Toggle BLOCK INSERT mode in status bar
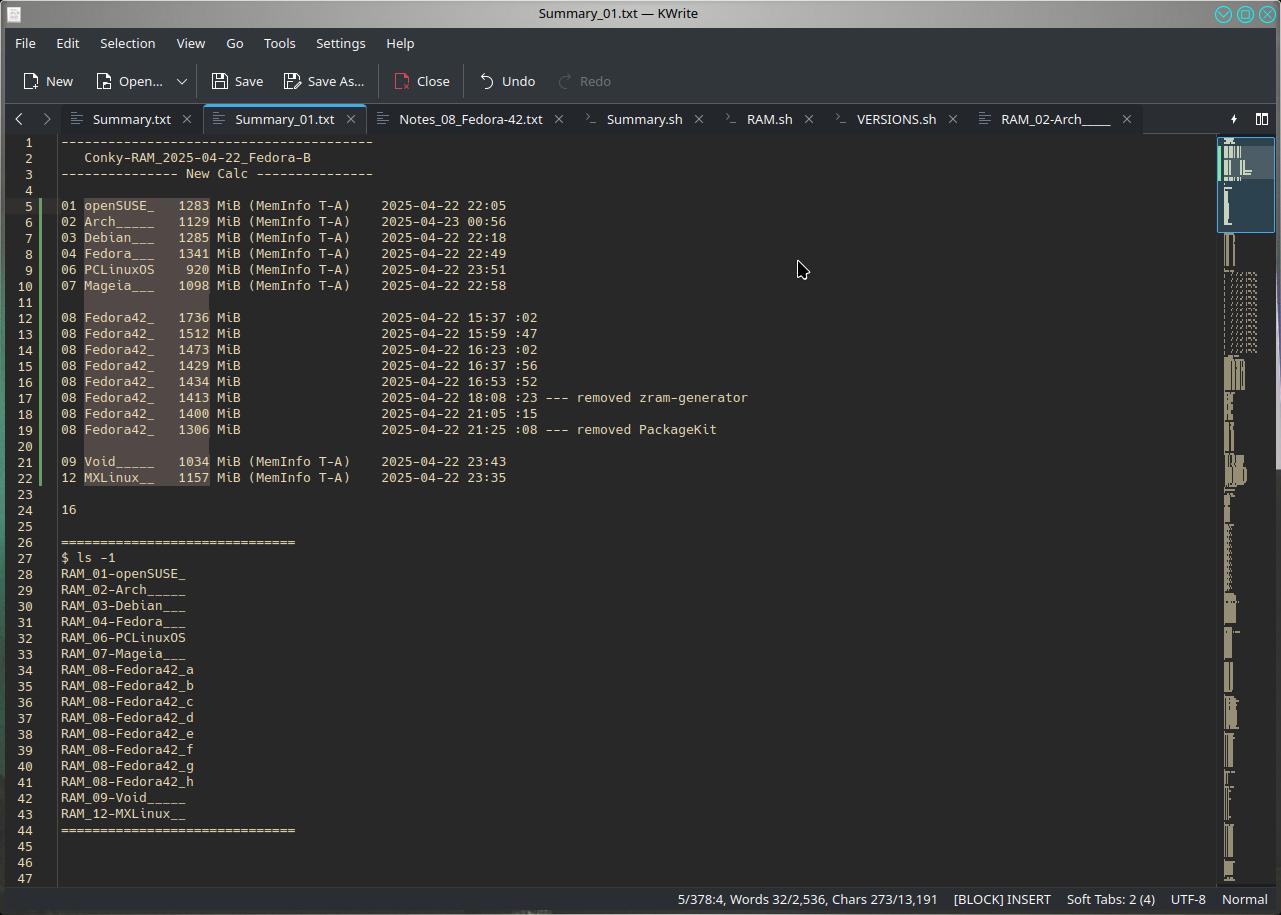This screenshot has width=1281, height=915. click(x=1002, y=899)
